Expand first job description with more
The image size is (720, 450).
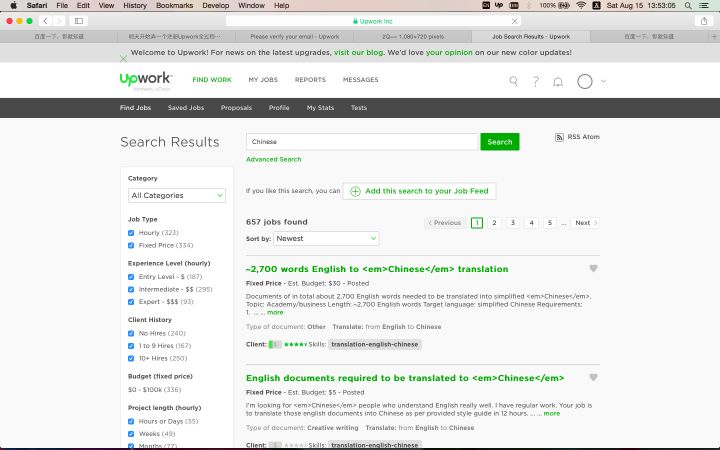[x=275, y=312]
